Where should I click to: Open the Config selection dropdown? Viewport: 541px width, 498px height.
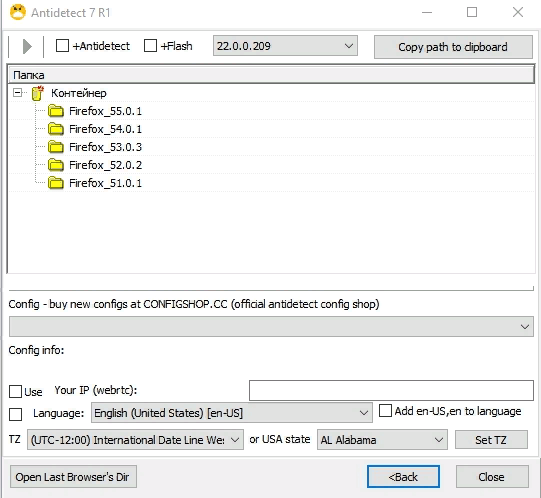(x=271, y=326)
